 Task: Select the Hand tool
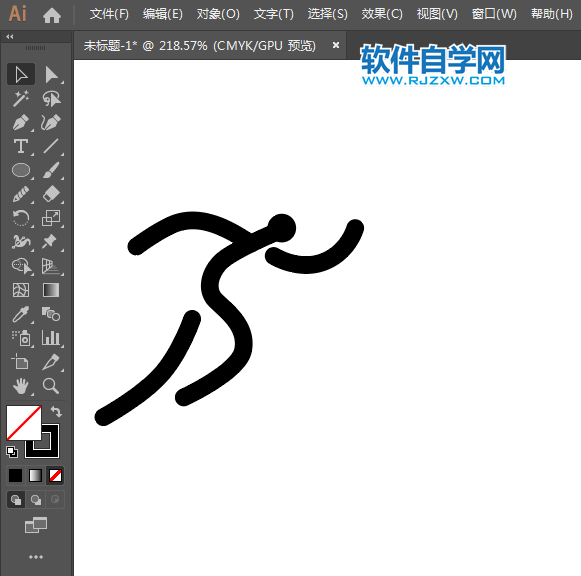click(x=21, y=386)
